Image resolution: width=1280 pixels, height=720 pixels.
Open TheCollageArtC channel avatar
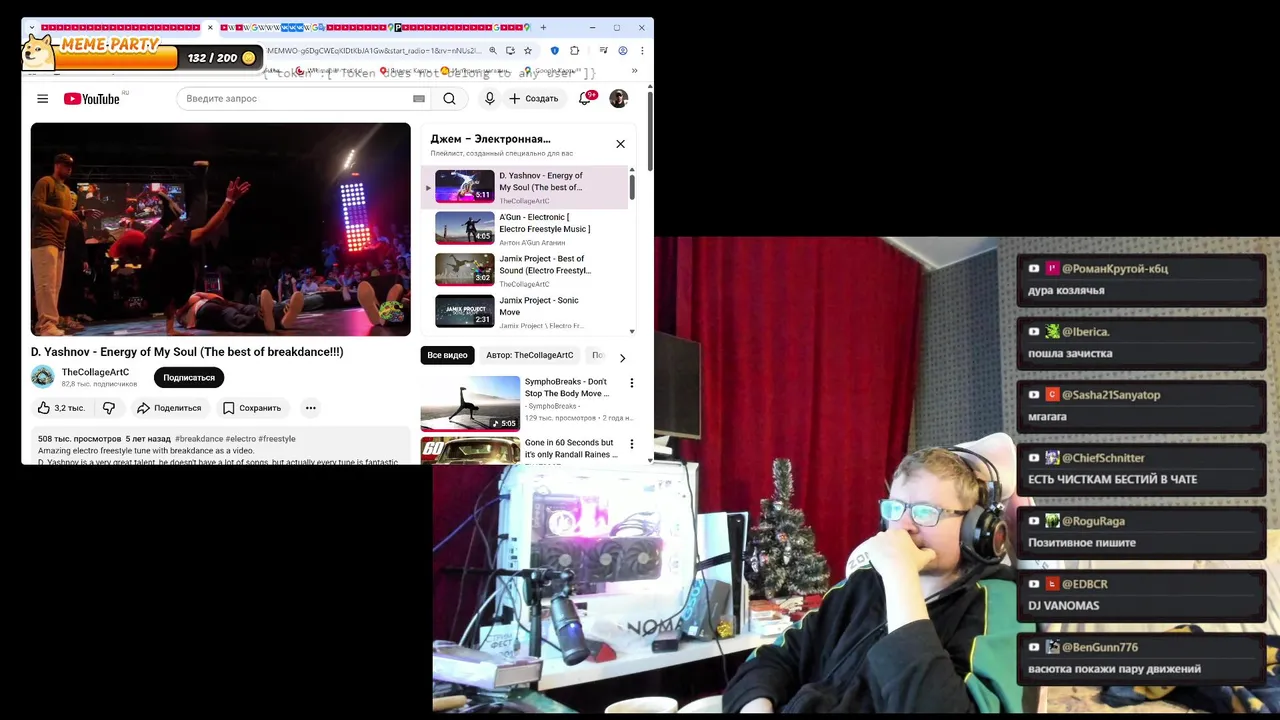pos(42,377)
